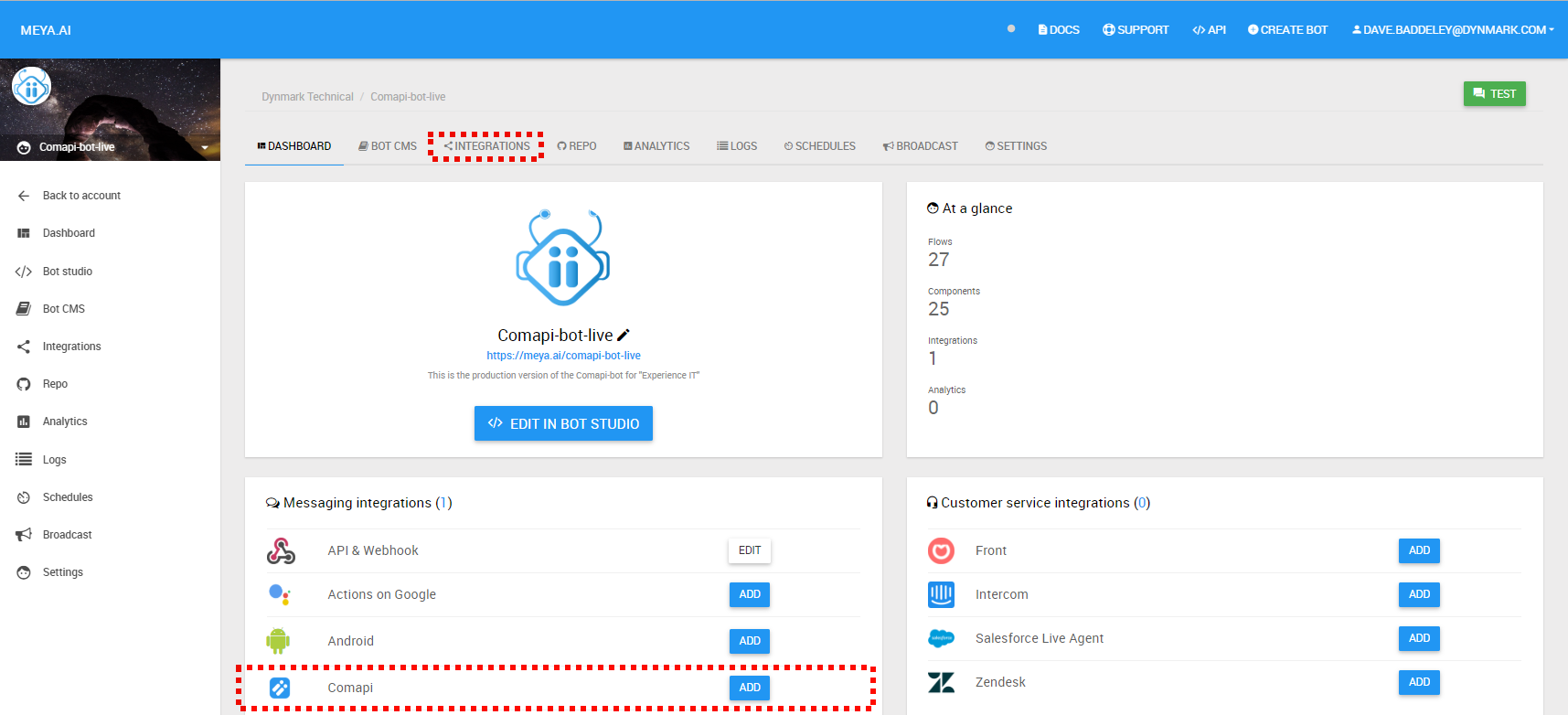Click the Salesforce cloud logo icon
Image resolution: width=1568 pixels, height=715 pixels.
click(941, 638)
